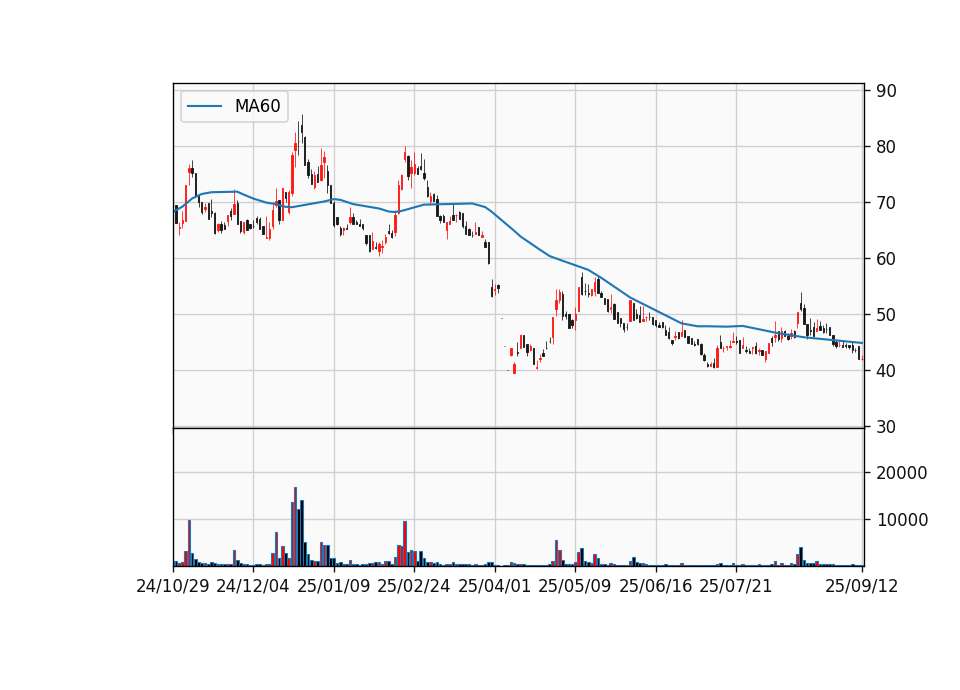Click the price axis value 60
Image resolution: width=960 pixels, height=690 pixels.
click(887, 259)
